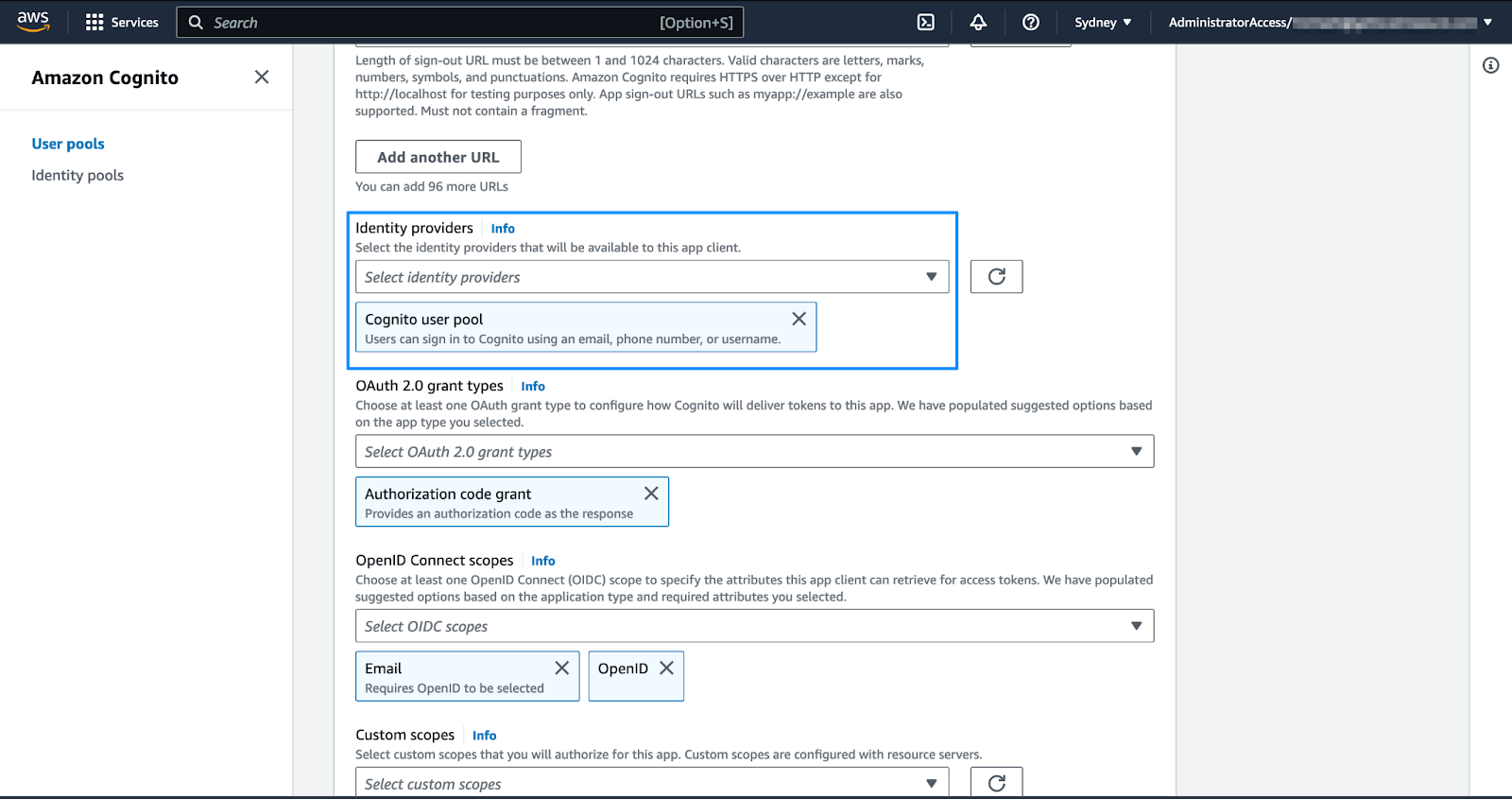Image resolution: width=1512 pixels, height=799 pixels.
Task: Open Info link for Identity providers
Action: 503,229
